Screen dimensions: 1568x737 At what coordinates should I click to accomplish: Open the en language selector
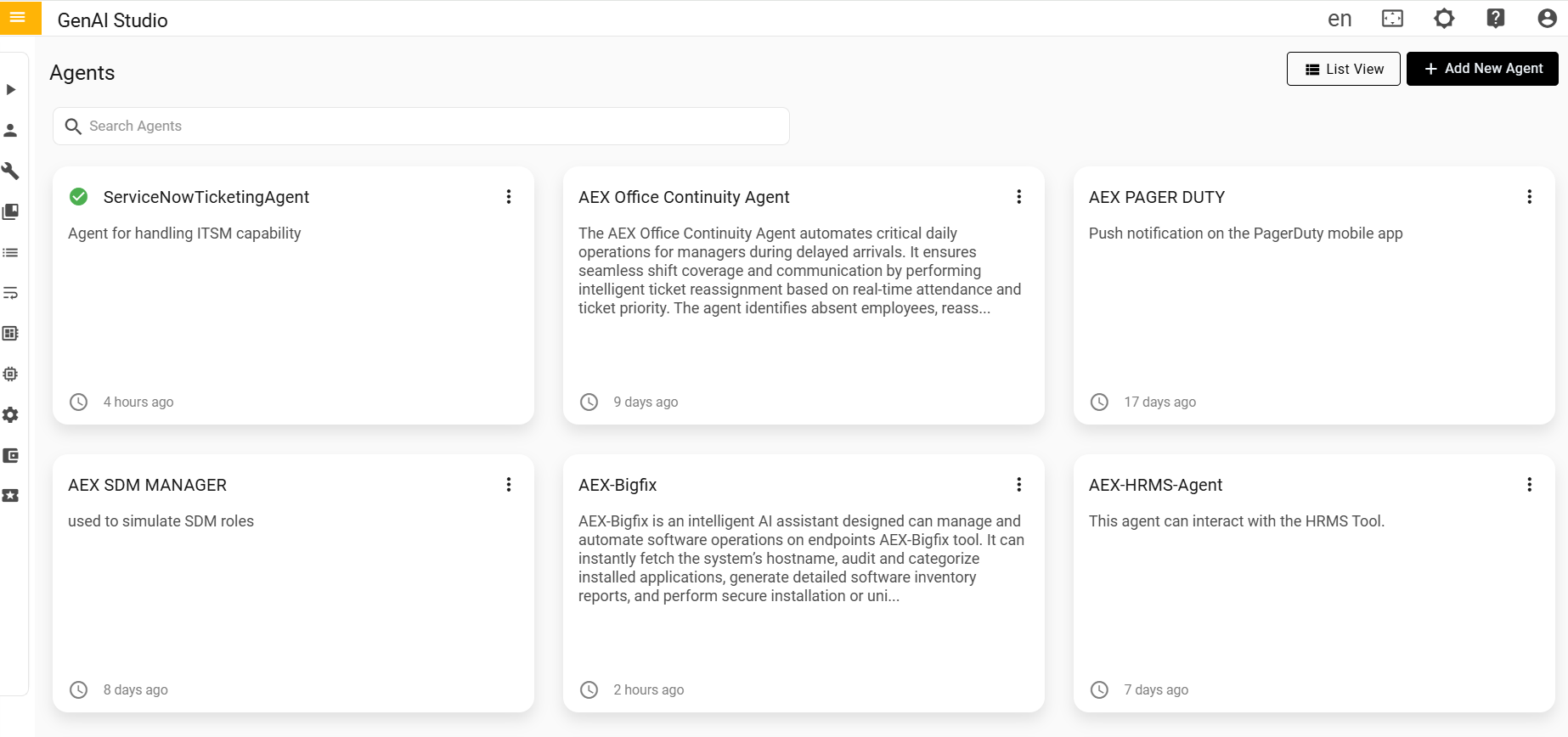coord(1340,19)
